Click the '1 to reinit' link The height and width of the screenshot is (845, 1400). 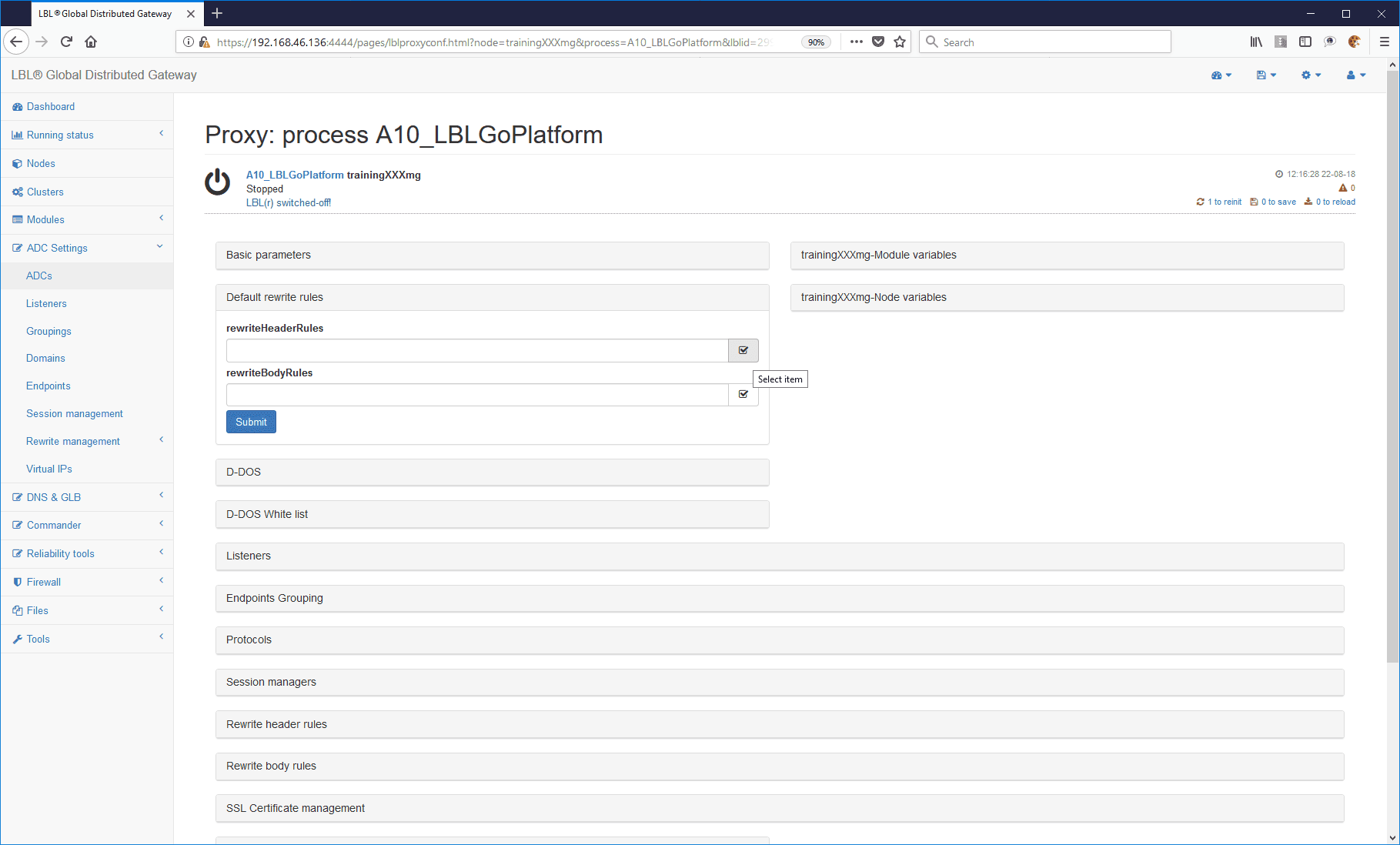tap(1219, 202)
